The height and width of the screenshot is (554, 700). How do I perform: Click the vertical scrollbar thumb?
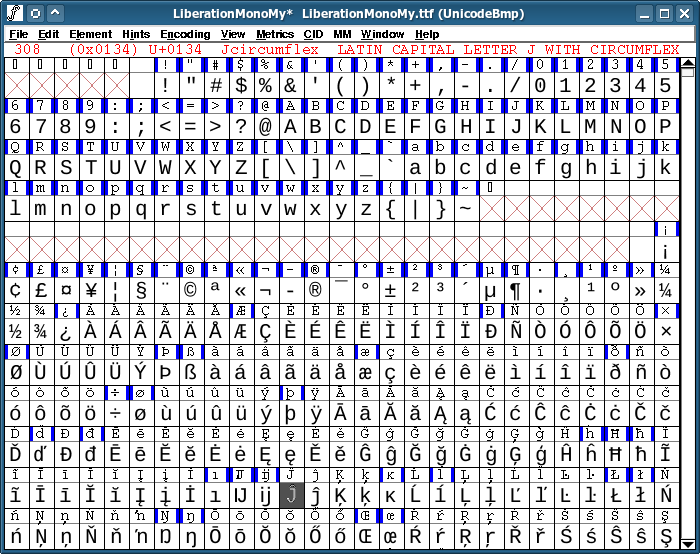(688, 71)
